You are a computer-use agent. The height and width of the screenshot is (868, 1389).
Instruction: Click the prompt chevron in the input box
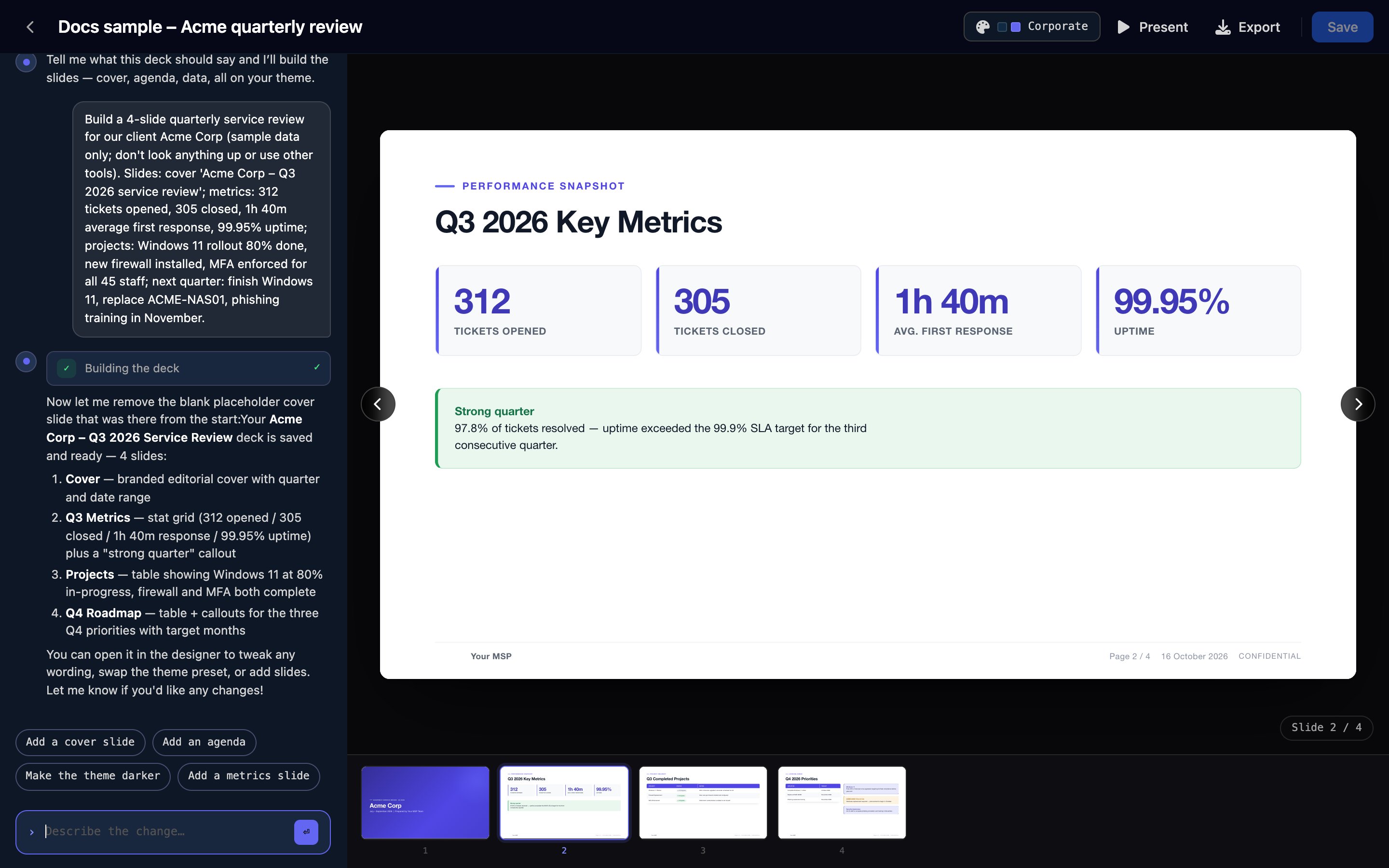(x=31, y=832)
